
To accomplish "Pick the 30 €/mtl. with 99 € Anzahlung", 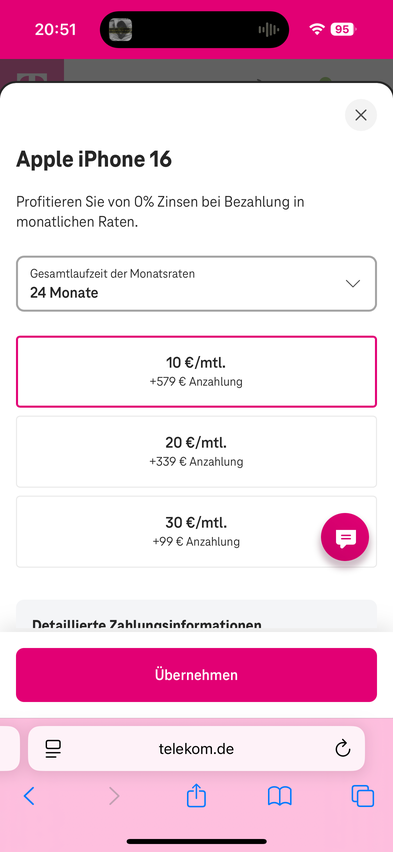I will [x=196, y=531].
